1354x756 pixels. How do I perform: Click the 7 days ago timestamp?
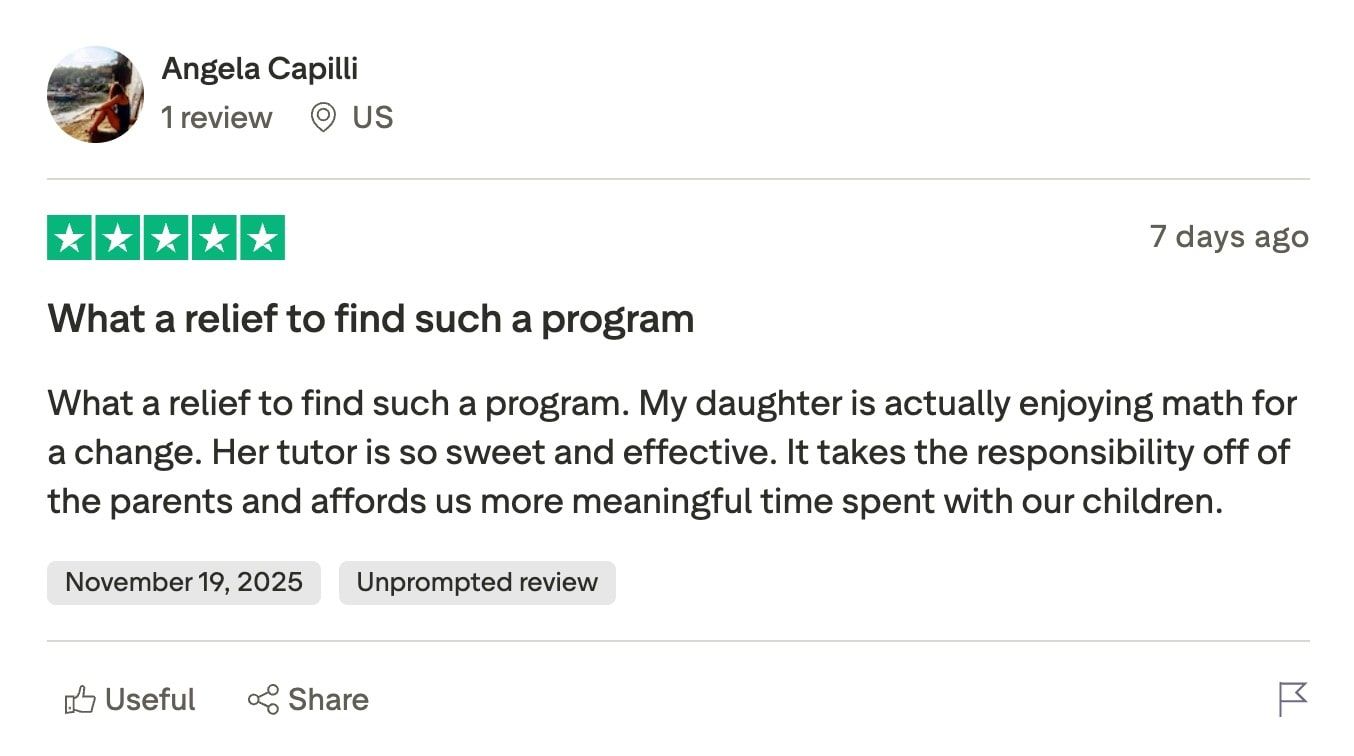(1230, 237)
